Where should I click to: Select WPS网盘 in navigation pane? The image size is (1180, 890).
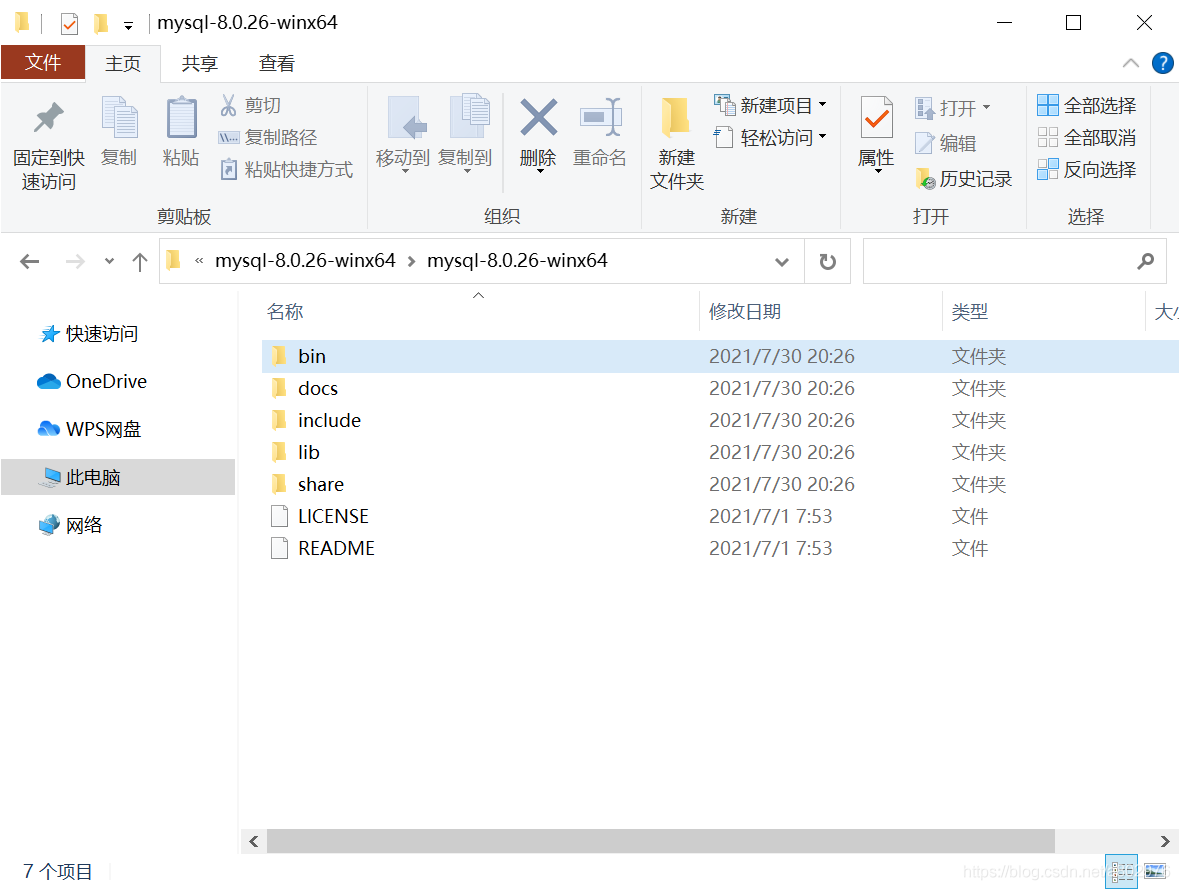coord(89,430)
